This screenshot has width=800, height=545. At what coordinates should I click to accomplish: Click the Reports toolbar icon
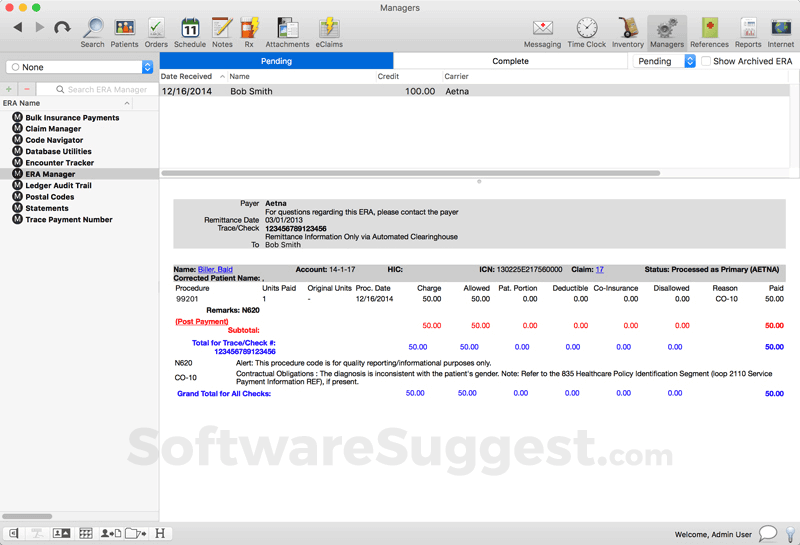[748, 29]
